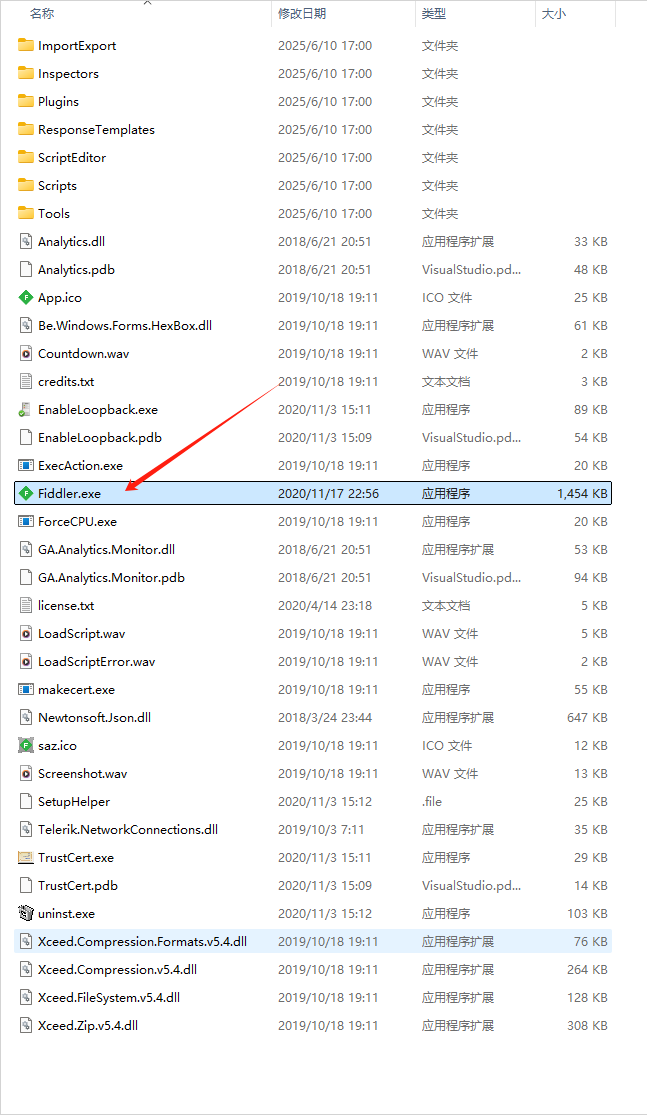Click the 2019/10/3 7:11 date entry
The height and width of the screenshot is (1115, 647).
click(x=321, y=830)
